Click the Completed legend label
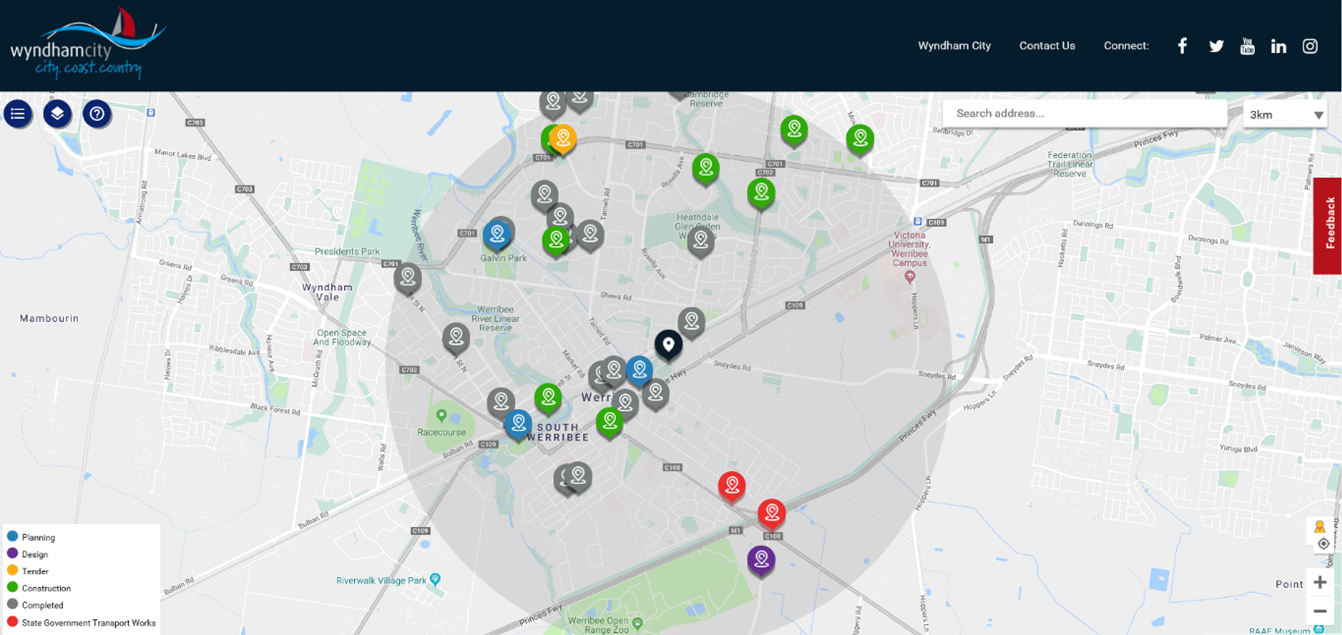This screenshot has width=1342, height=635. coord(43,605)
